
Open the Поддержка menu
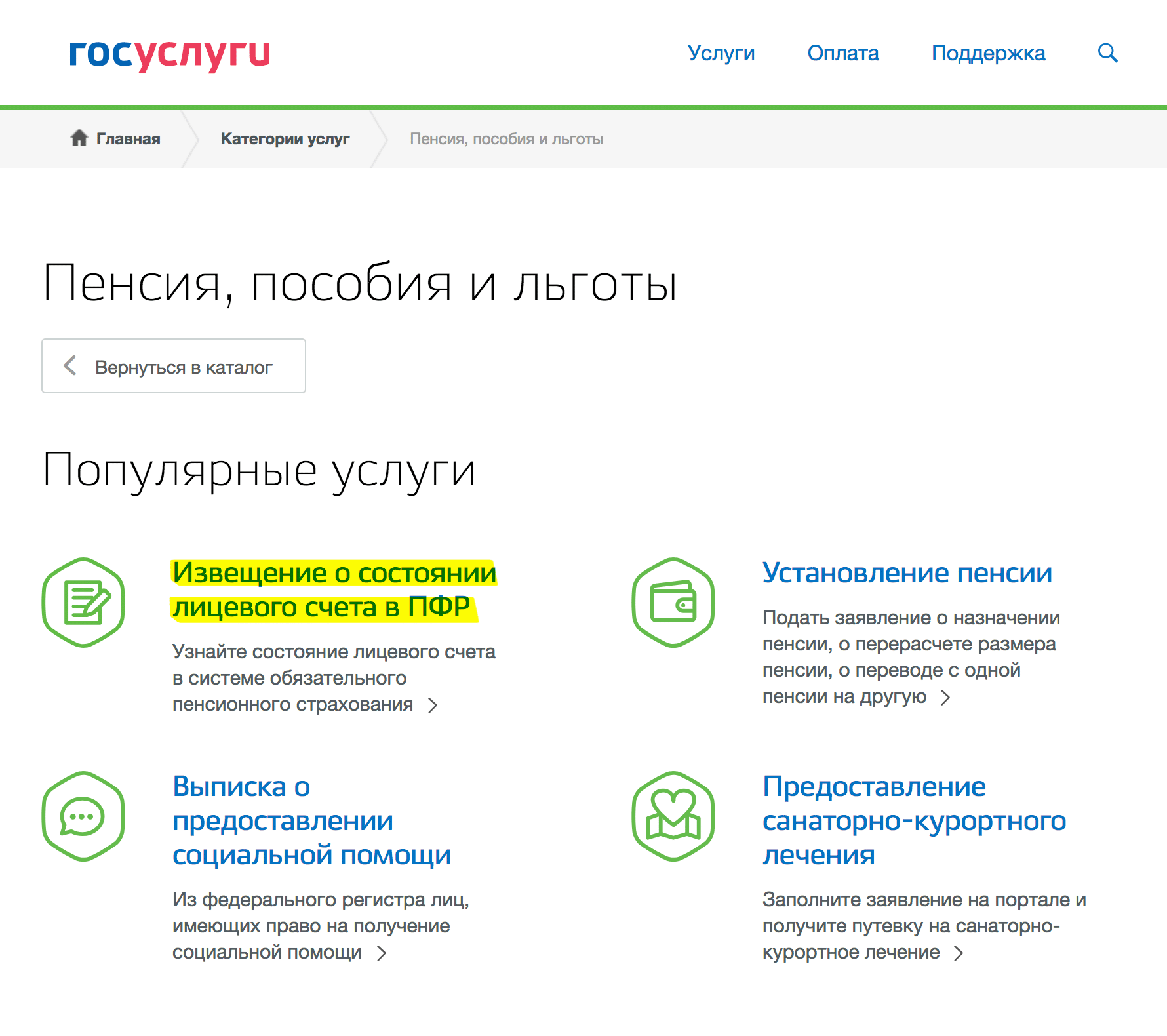tap(989, 53)
